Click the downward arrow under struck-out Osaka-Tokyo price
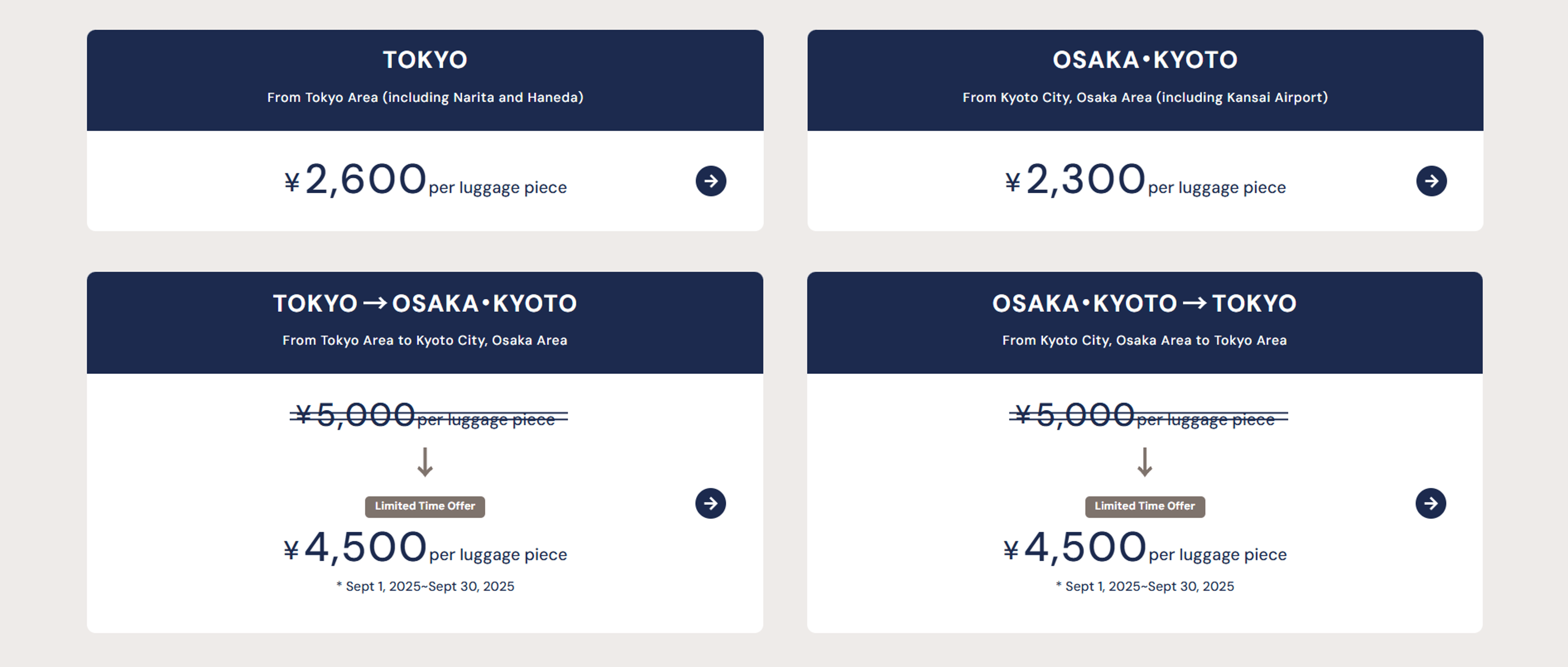This screenshot has width=1568, height=667. pyautogui.click(x=1144, y=461)
